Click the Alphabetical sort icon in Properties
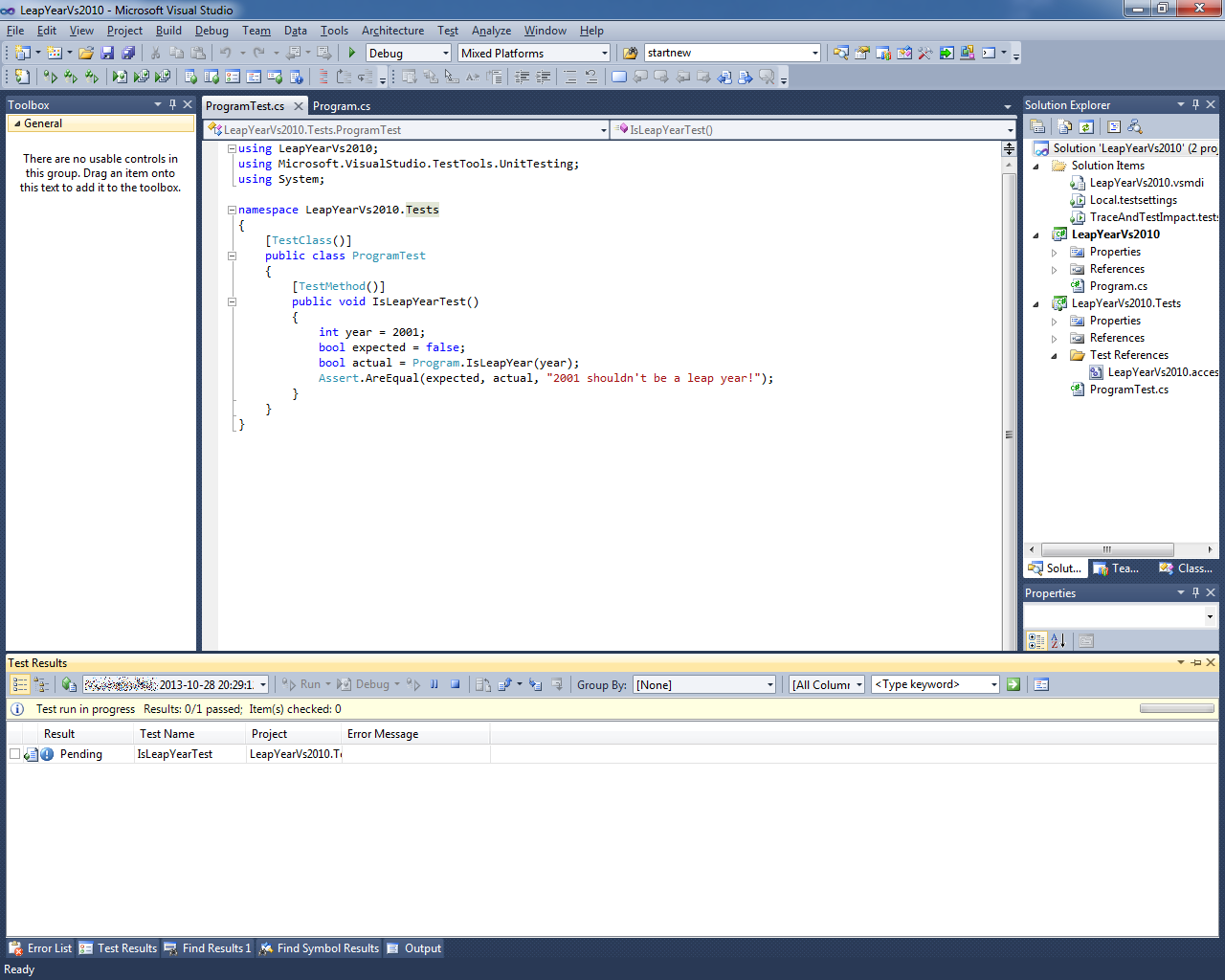The width and height of the screenshot is (1225, 980). [1058, 641]
